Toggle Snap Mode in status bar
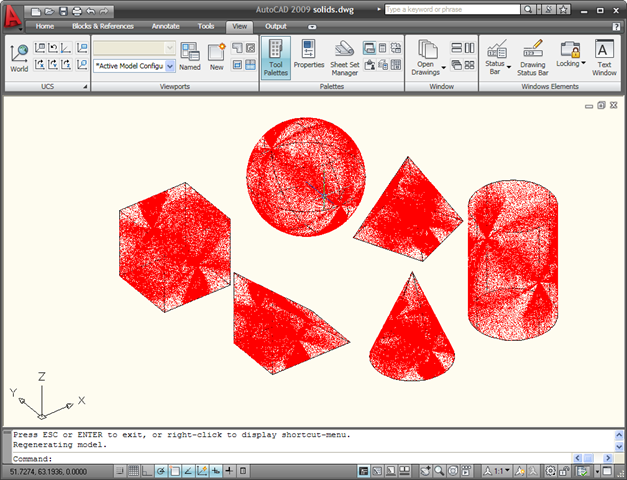The height and width of the screenshot is (480, 627). [x=119, y=471]
